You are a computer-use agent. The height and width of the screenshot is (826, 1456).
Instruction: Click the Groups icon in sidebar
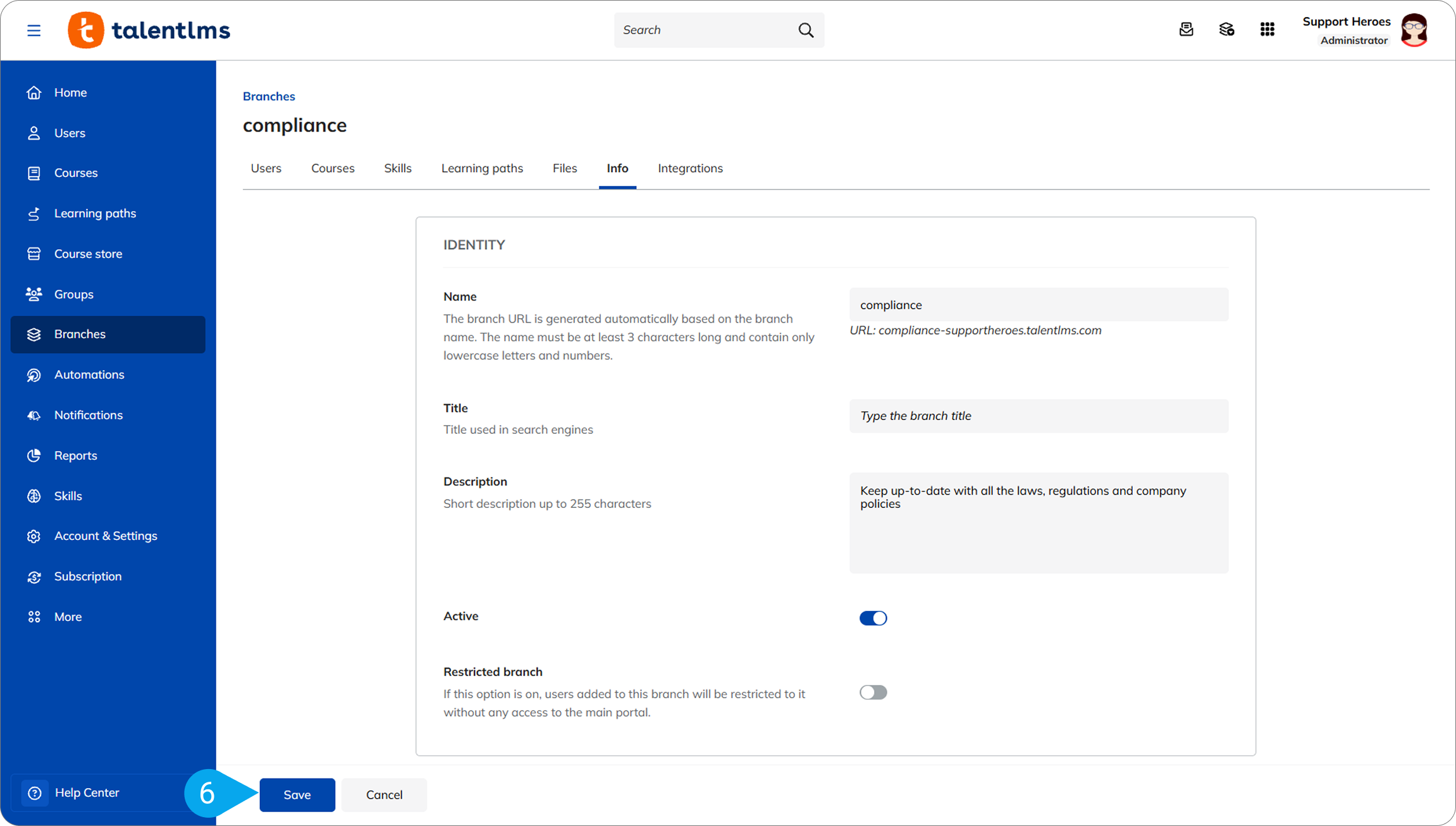[x=34, y=294]
